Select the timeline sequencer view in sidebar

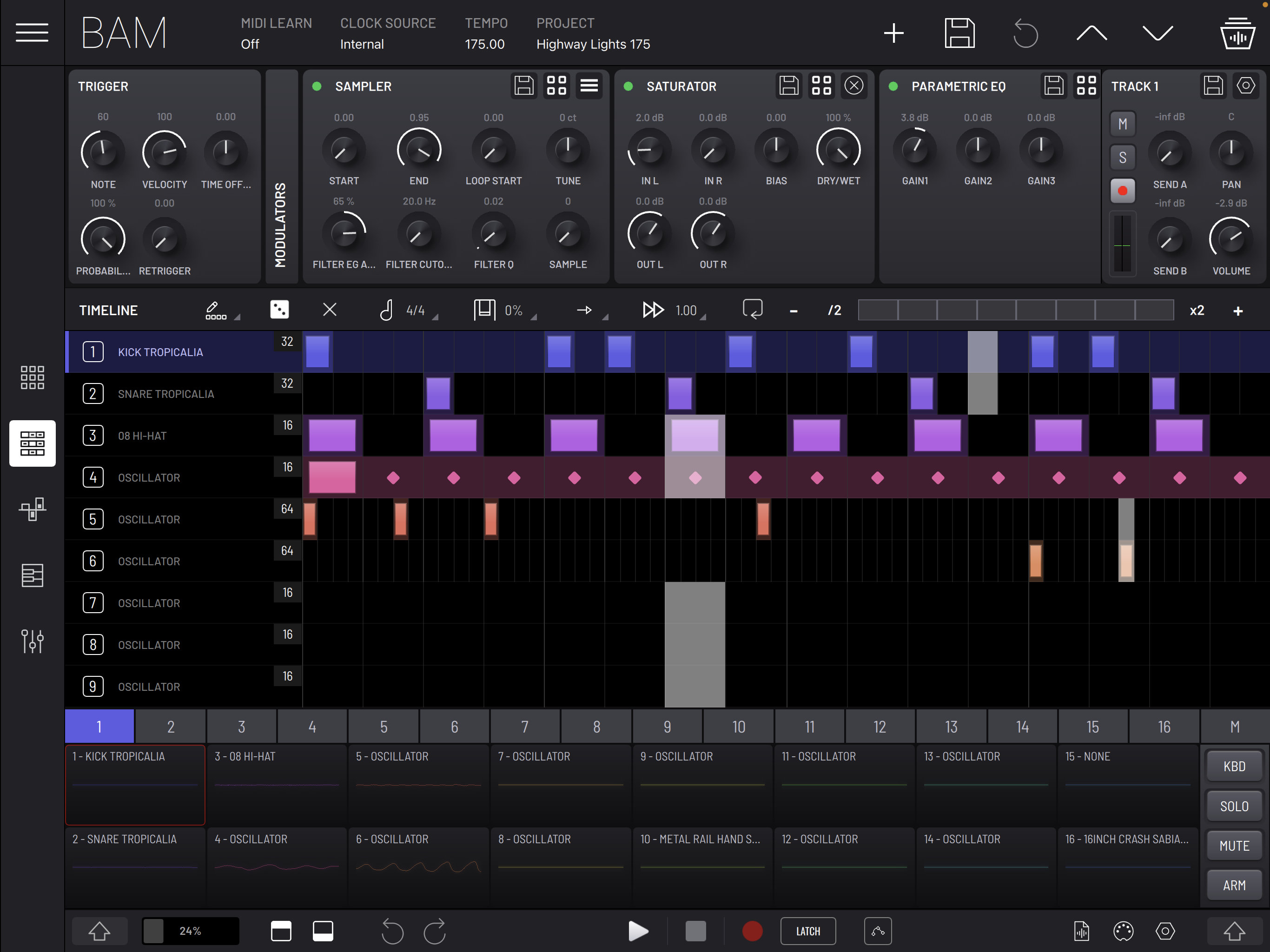tap(32, 443)
